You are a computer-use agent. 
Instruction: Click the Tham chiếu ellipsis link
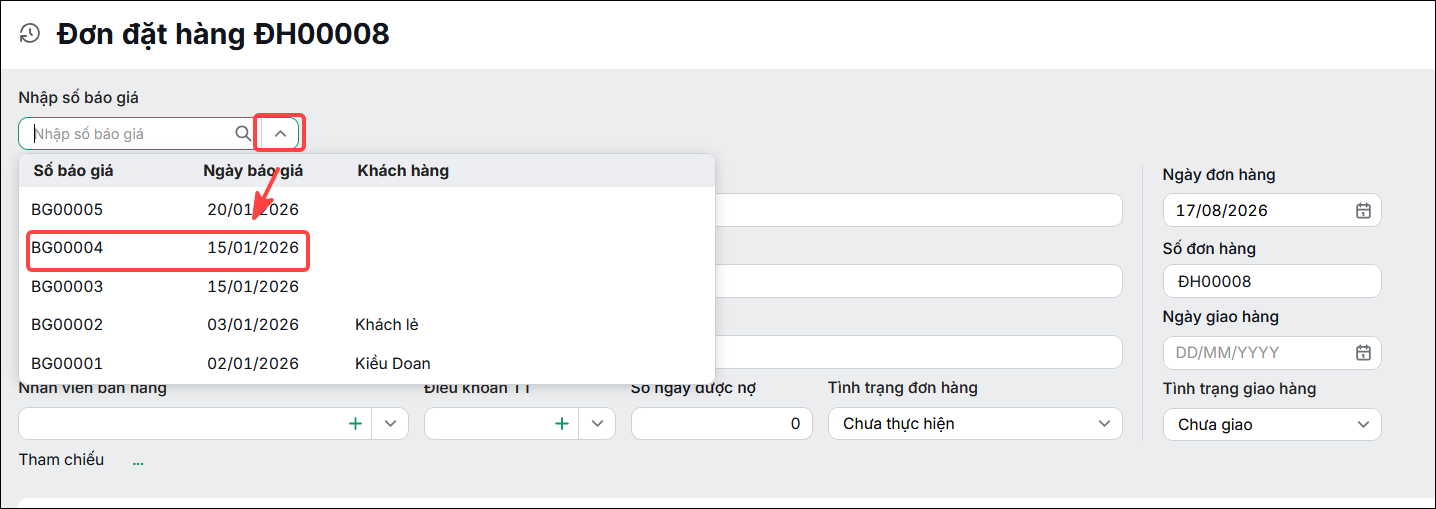click(138, 462)
